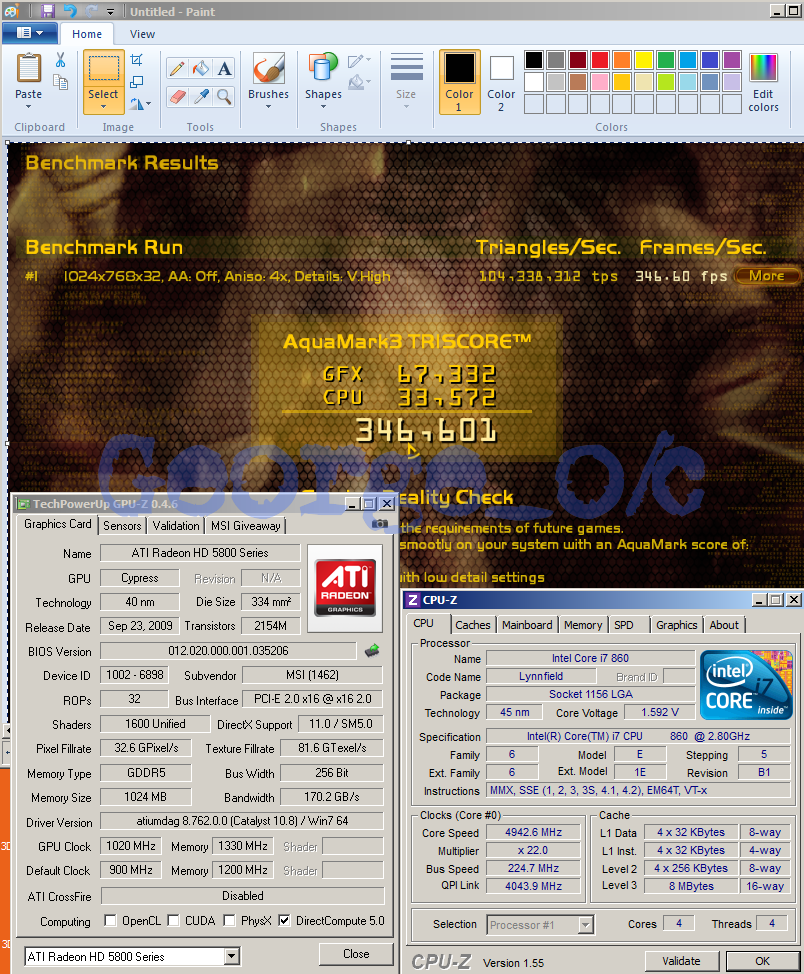Open the Graphics tab in CPU-Z
The image size is (804, 974).
click(x=677, y=625)
